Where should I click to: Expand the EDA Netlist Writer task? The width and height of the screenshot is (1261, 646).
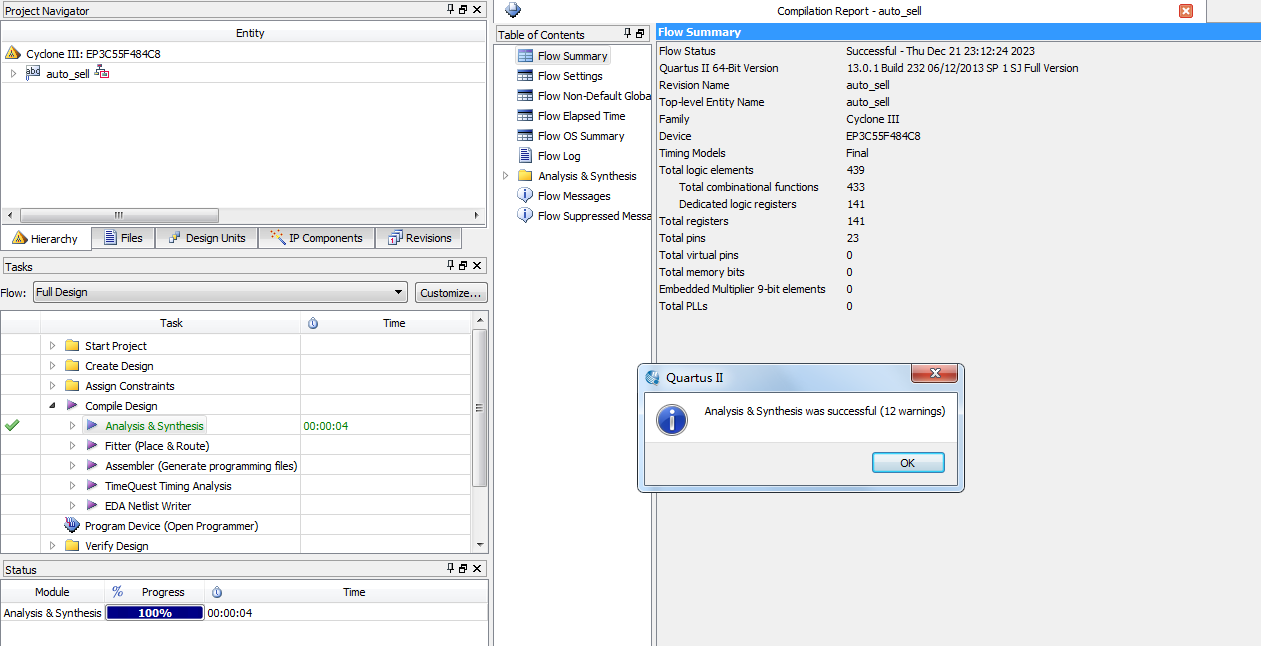click(x=73, y=506)
